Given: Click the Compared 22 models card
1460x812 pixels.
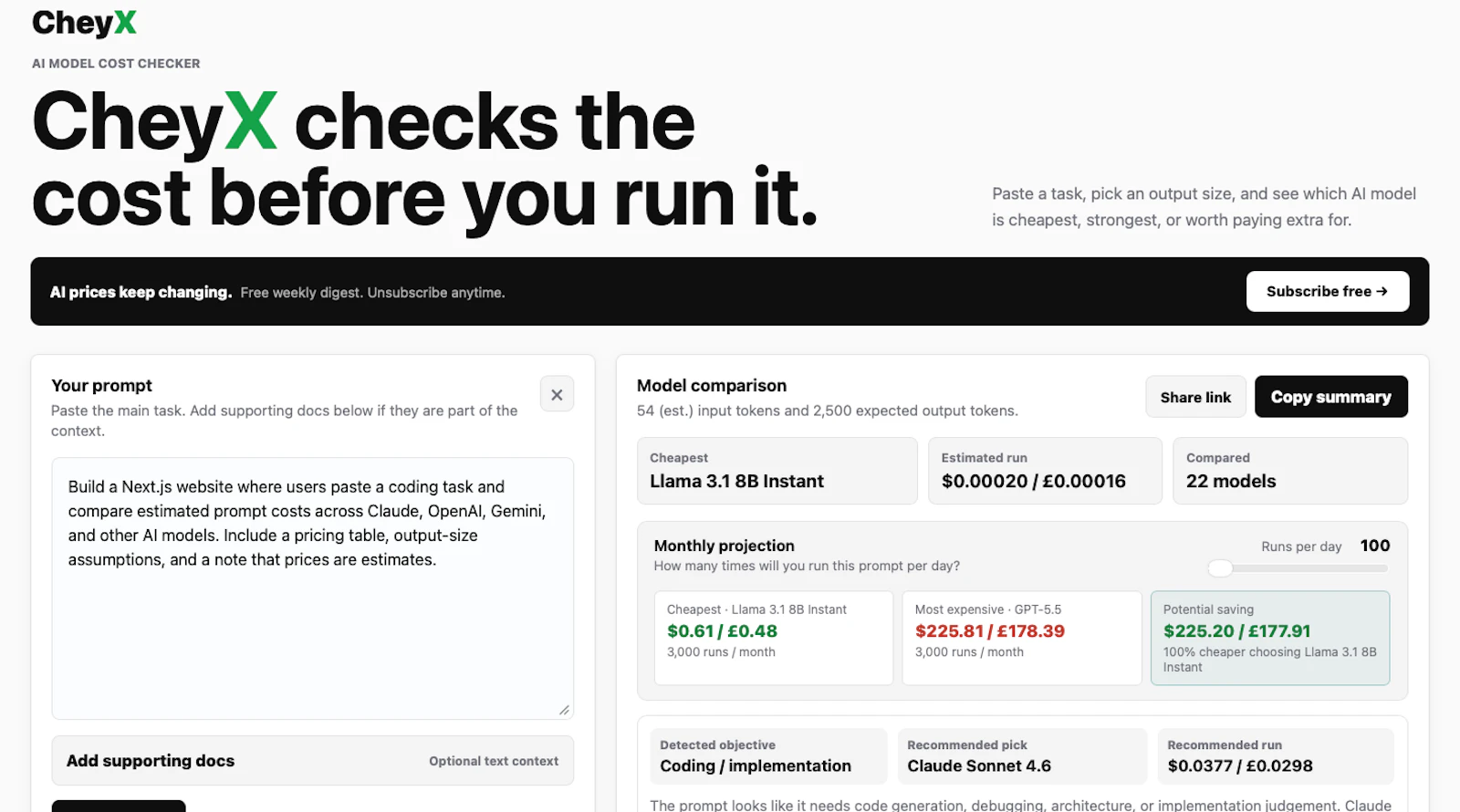Looking at the screenshot, I should tap(1289, 471).
